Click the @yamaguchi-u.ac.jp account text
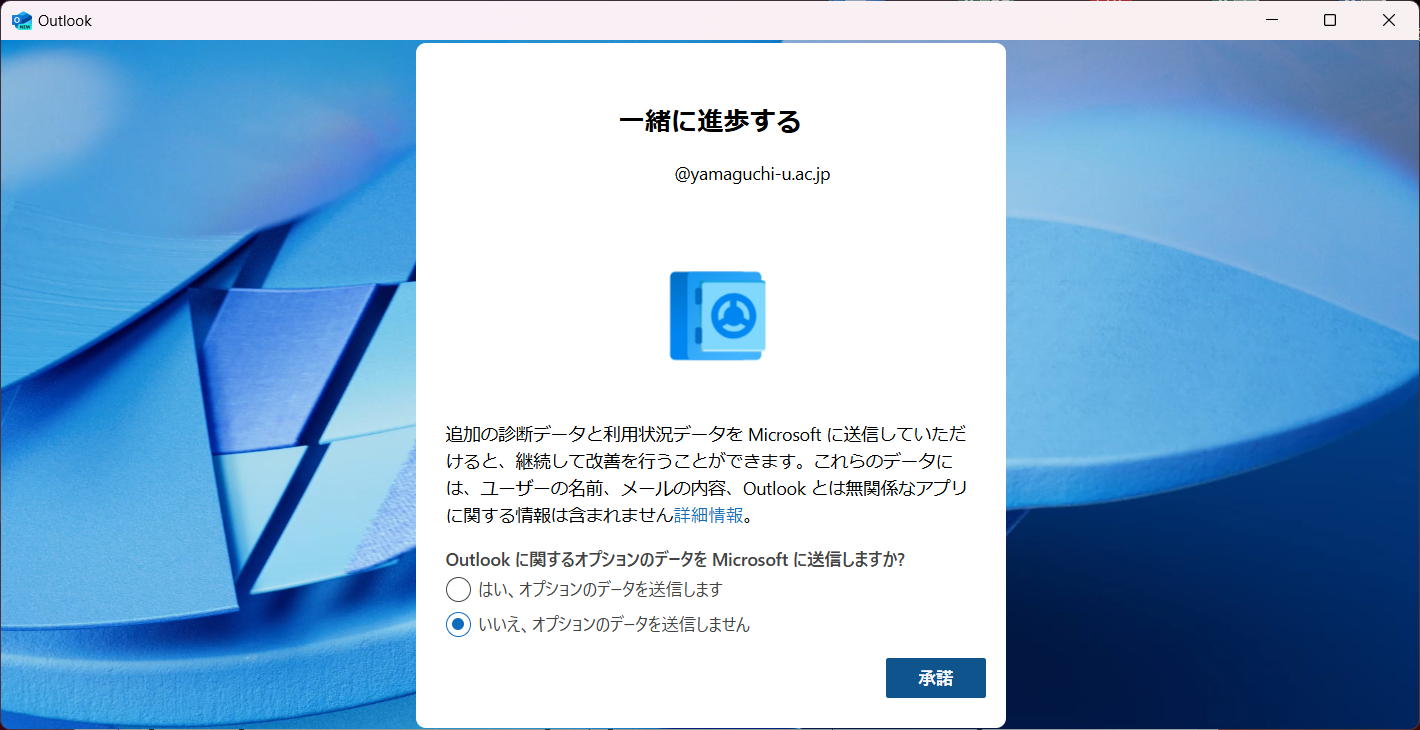Screen dimensions: 1420x730 point(752,175)
